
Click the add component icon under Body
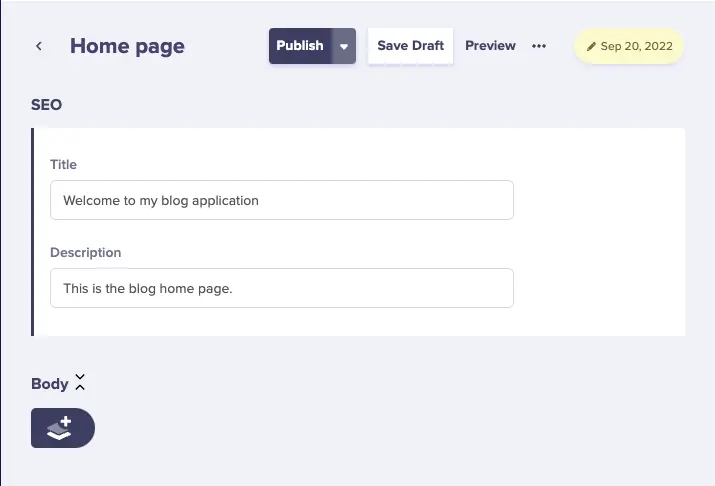[x=62, y=428]
